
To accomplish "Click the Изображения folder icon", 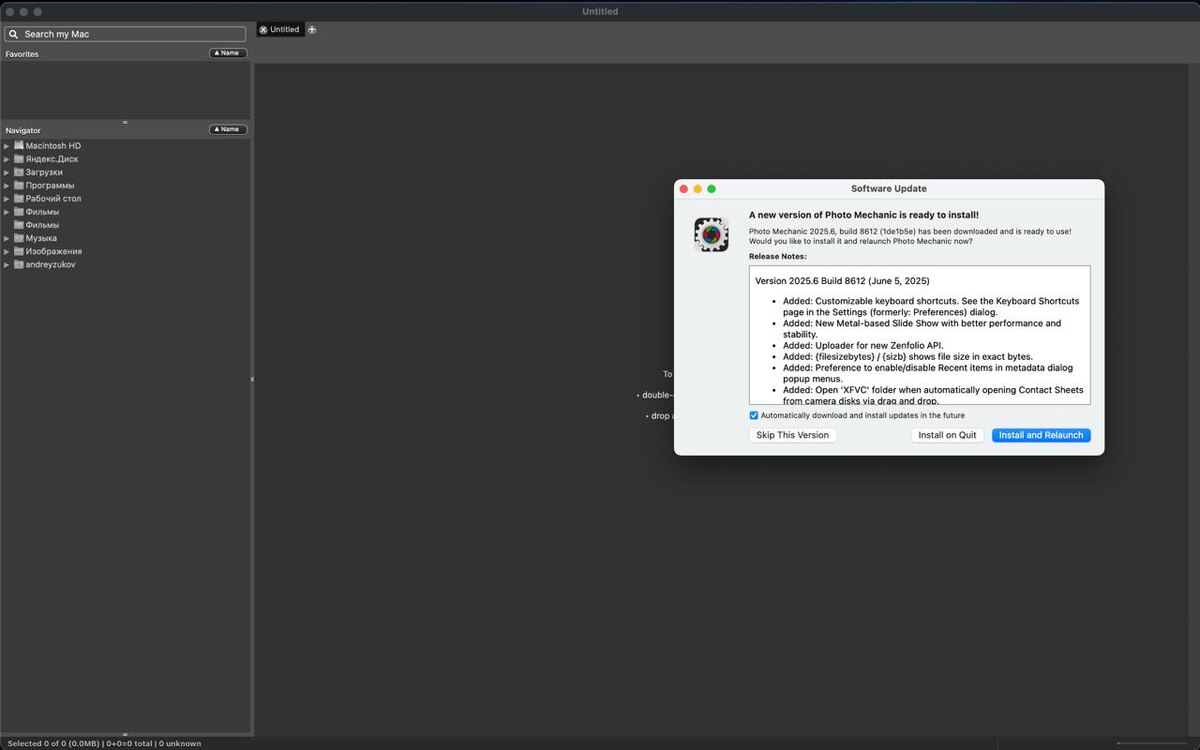I will 18,251.
